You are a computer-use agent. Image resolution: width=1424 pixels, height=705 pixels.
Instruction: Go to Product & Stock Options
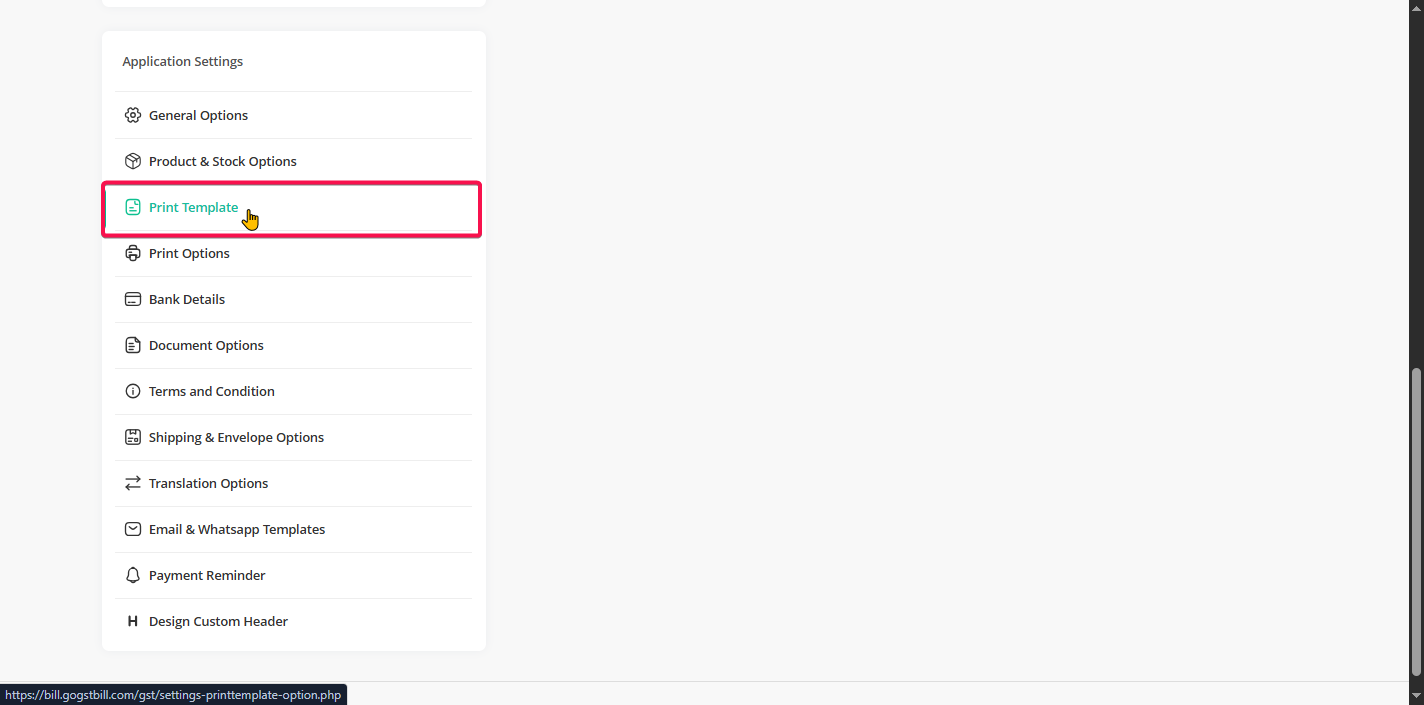222,161
